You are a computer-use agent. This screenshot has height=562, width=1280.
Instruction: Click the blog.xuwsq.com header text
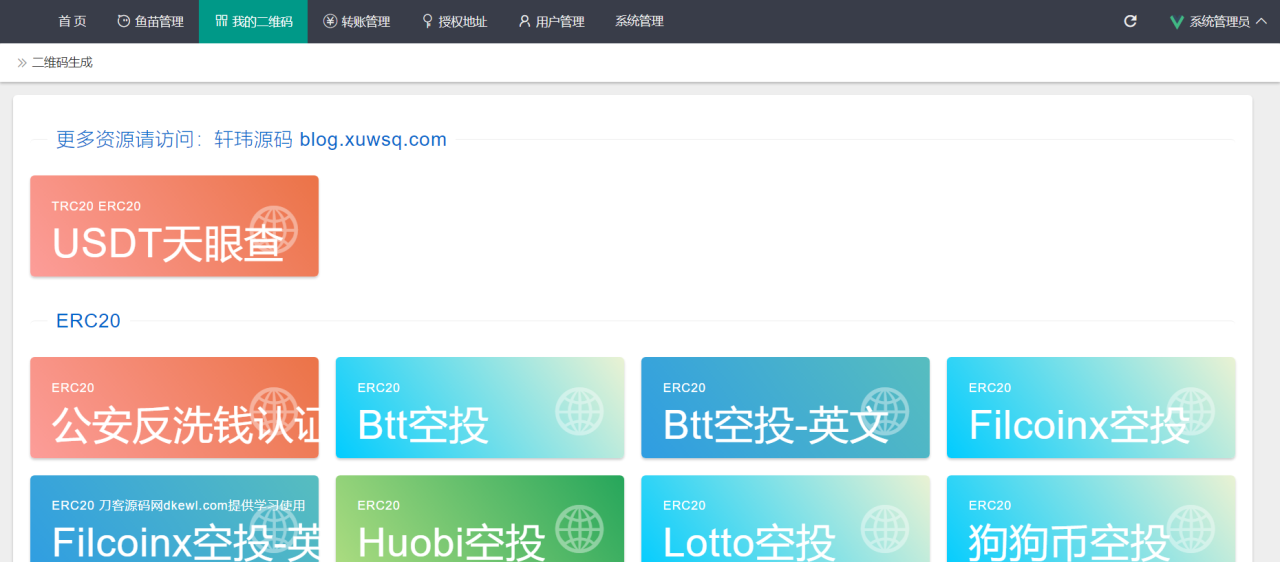pyautogui.click(x=373, y=140)
